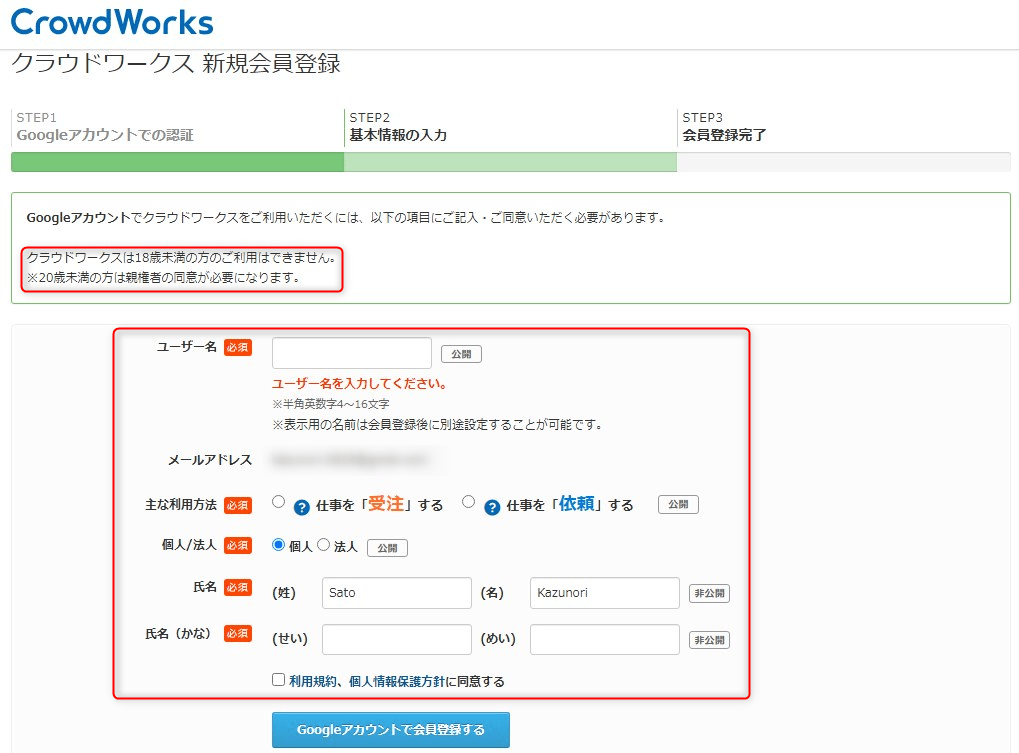Choose the 法人 radio button
Viewport: 1019px width, 753px height.
tap(323, 544)
